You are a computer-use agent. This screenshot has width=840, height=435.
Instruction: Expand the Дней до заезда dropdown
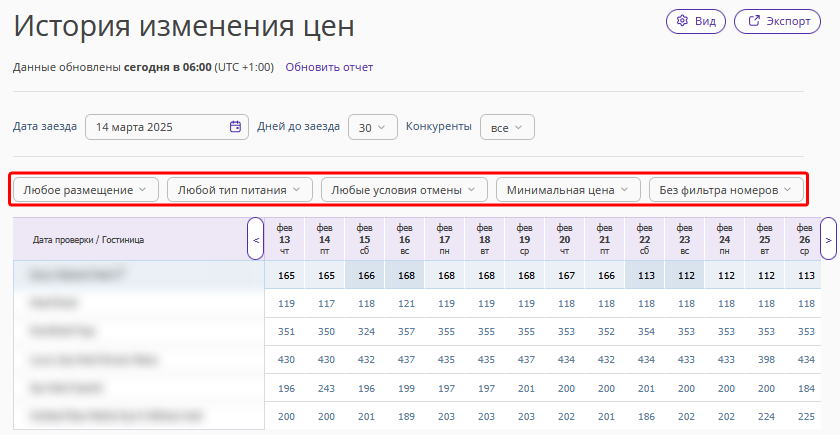coord(372,127)
